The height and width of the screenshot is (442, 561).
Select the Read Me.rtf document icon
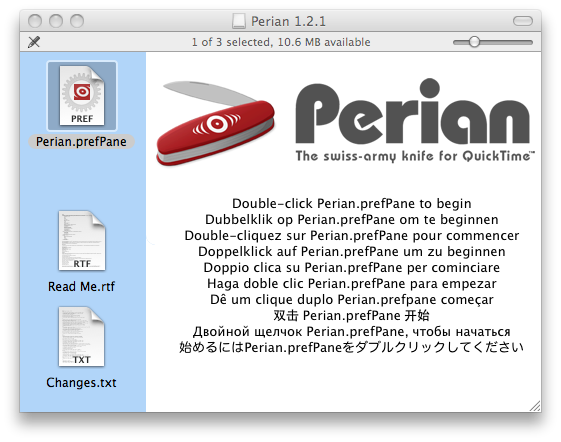click(82, 241)
